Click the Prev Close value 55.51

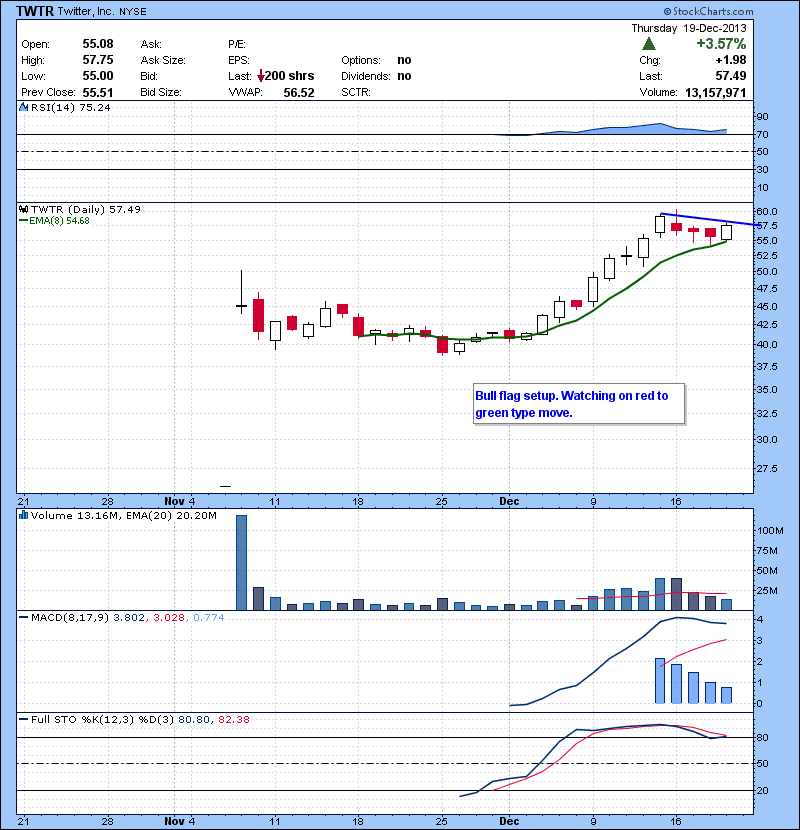pos(98,93)
